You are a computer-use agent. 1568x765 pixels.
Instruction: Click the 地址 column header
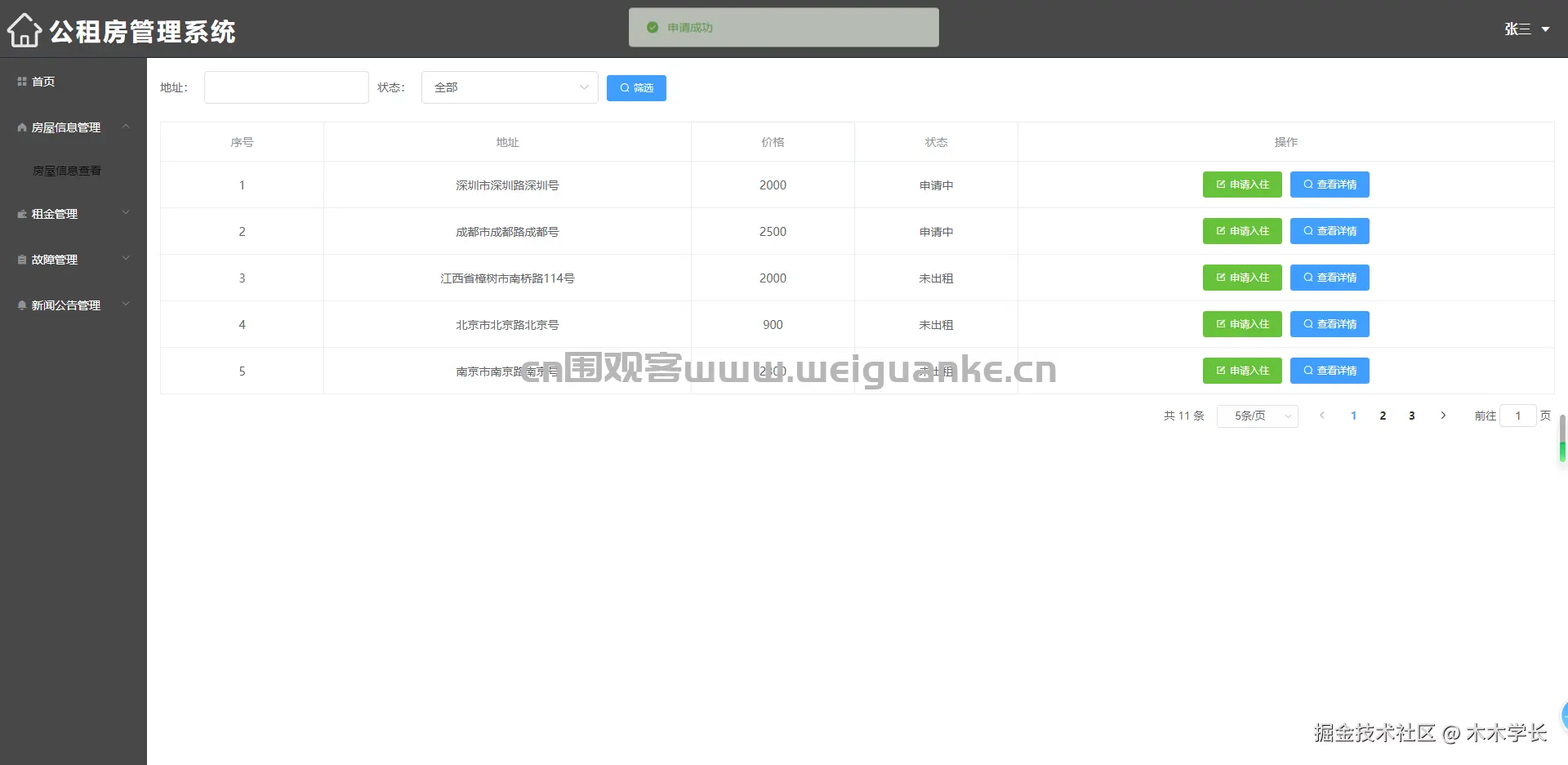507,142
